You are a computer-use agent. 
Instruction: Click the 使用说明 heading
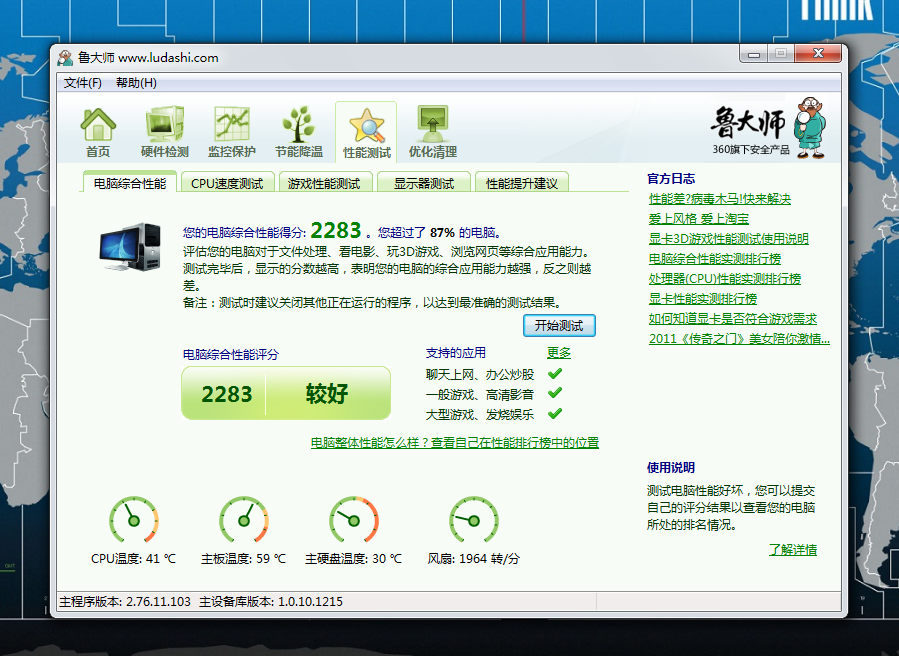point(671,467)
